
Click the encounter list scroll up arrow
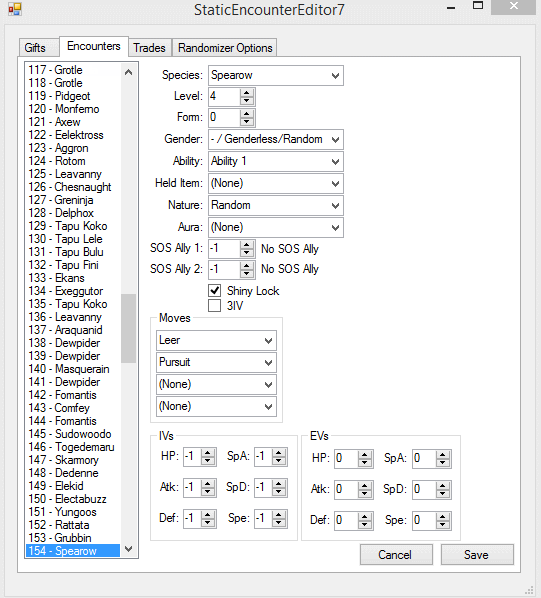pyautogui.click(x=128, y=72)
